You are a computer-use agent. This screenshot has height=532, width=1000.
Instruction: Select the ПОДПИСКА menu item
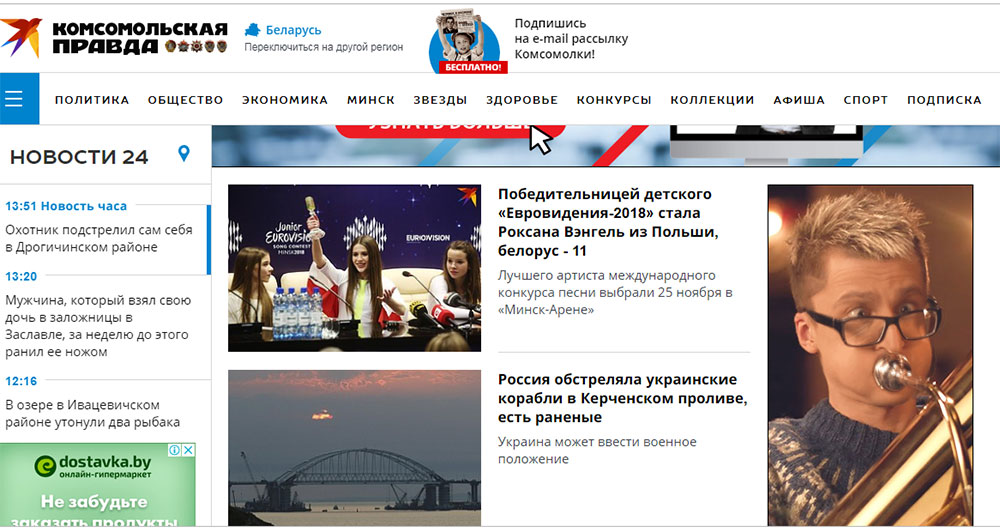(944, 100)
